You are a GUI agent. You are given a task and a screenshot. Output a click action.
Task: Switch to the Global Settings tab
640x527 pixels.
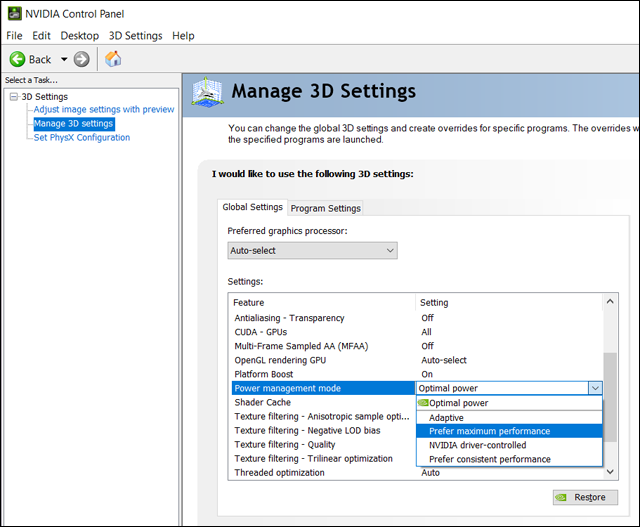252,207
